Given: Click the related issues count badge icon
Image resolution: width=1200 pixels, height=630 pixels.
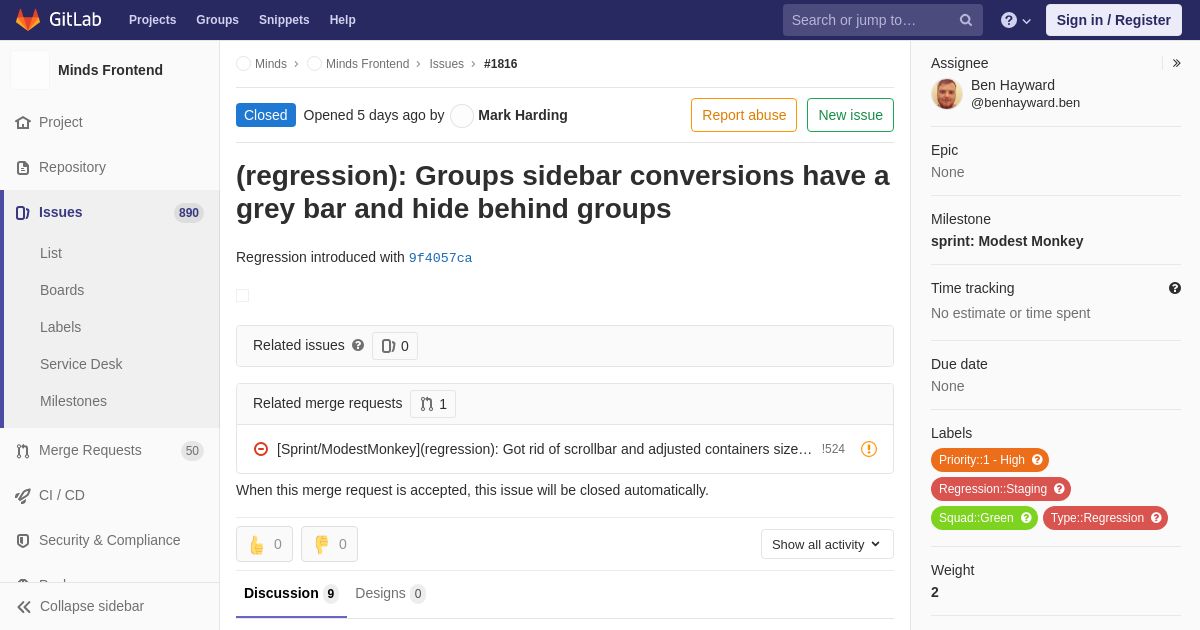Looking at the screenshot, I should click(x=389, y=346).
